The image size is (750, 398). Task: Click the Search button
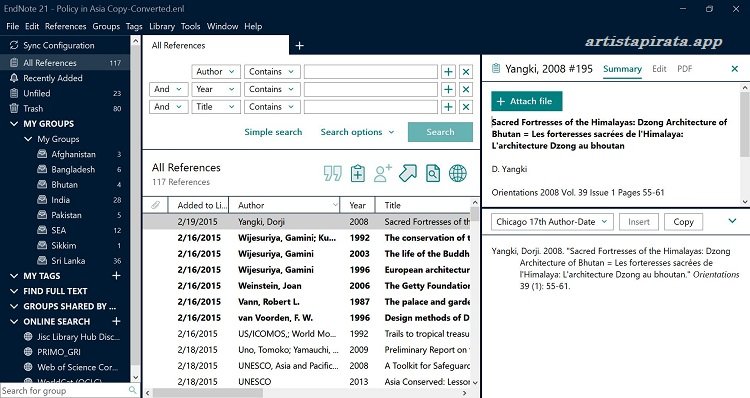coord(440,132)
